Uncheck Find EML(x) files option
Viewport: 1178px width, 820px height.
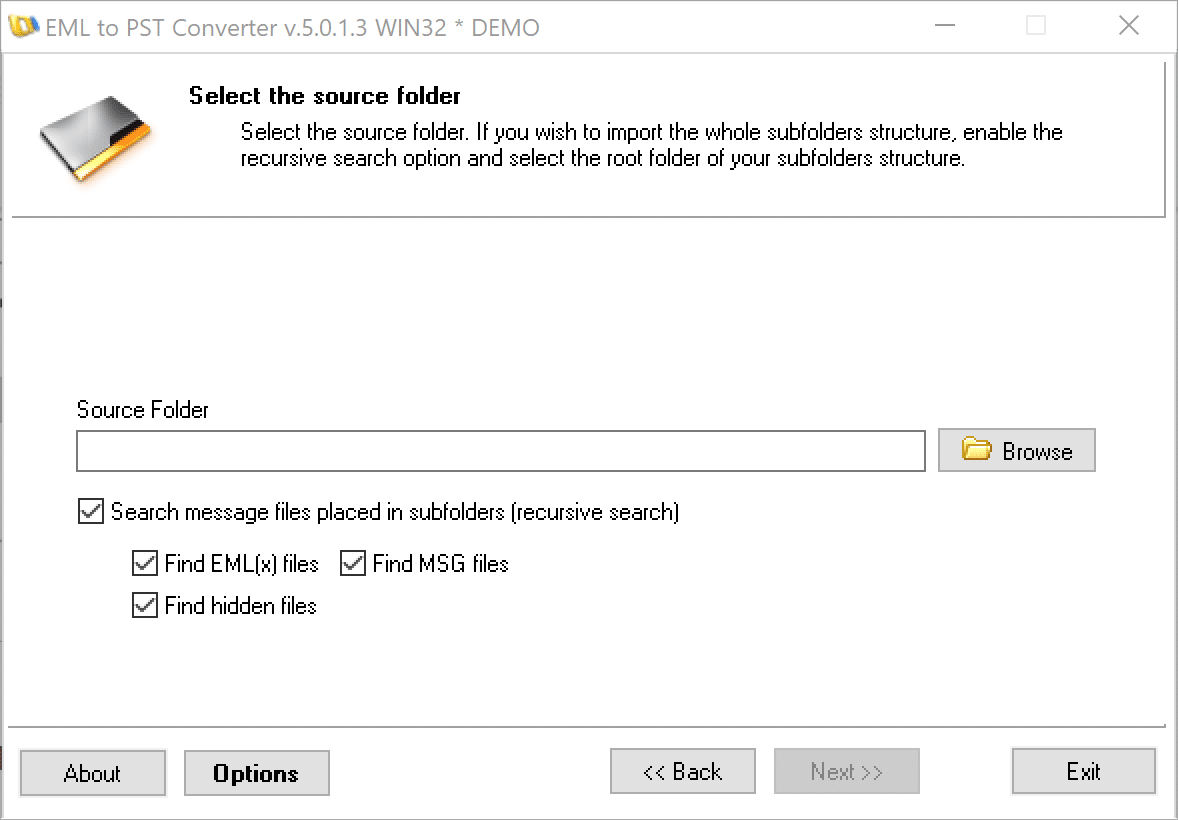point(144,563)
